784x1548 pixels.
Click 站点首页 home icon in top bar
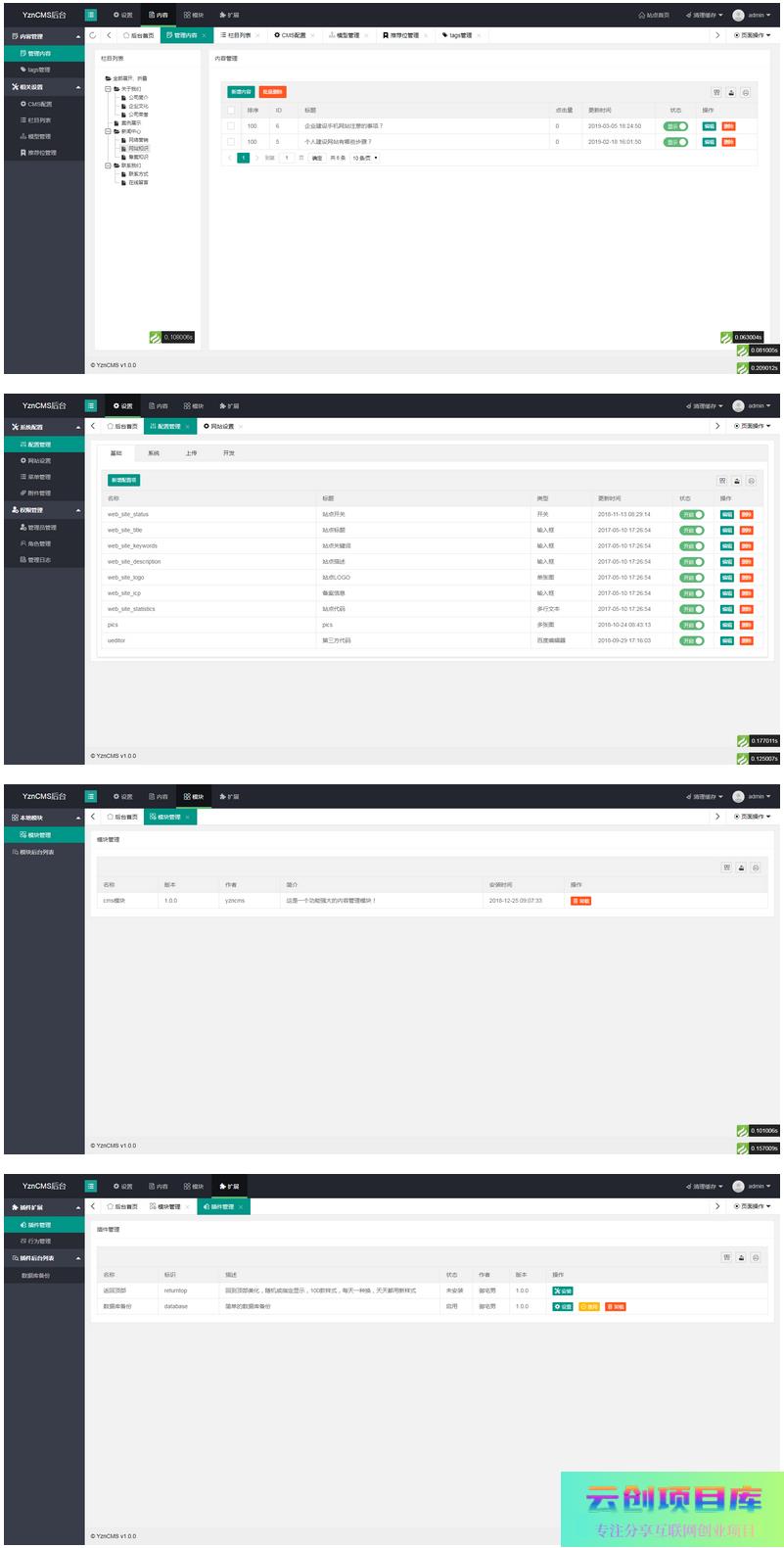654,16
